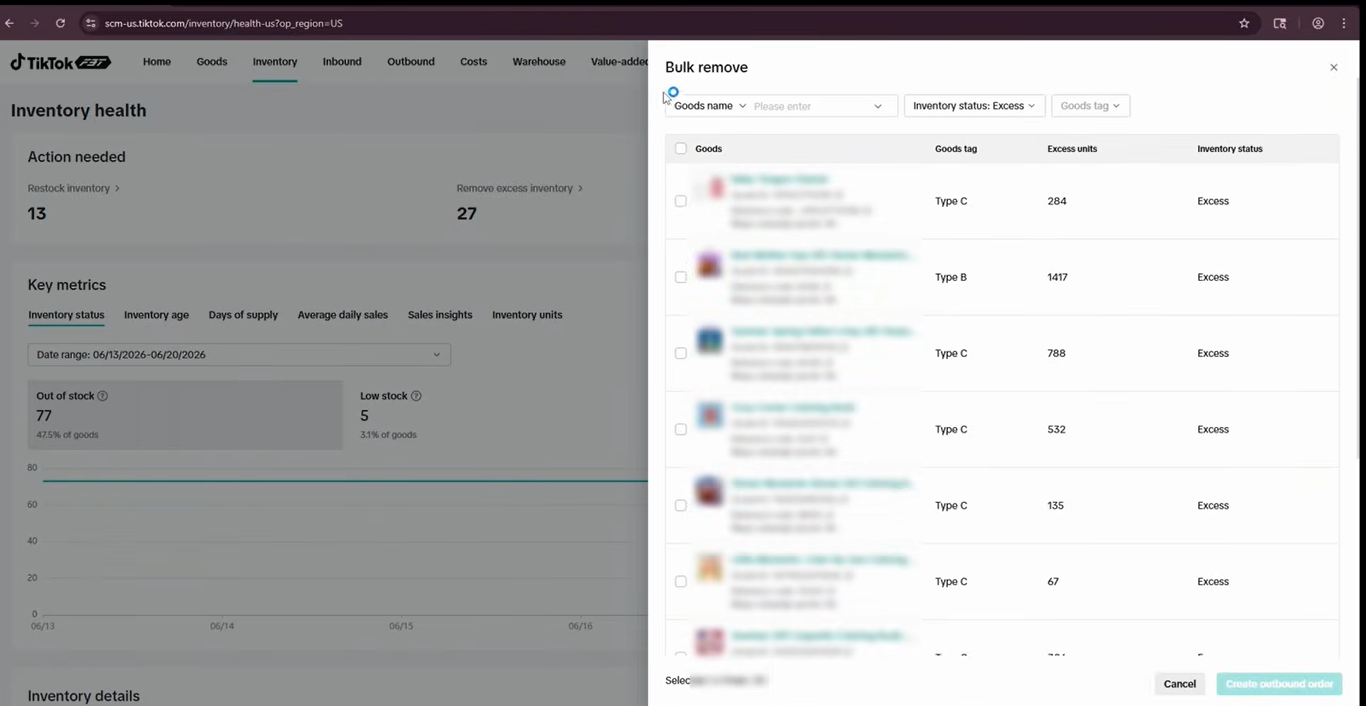This screenshot has height=706, width=1366.
Task: Reload the browser page
Action: (60, 23)
